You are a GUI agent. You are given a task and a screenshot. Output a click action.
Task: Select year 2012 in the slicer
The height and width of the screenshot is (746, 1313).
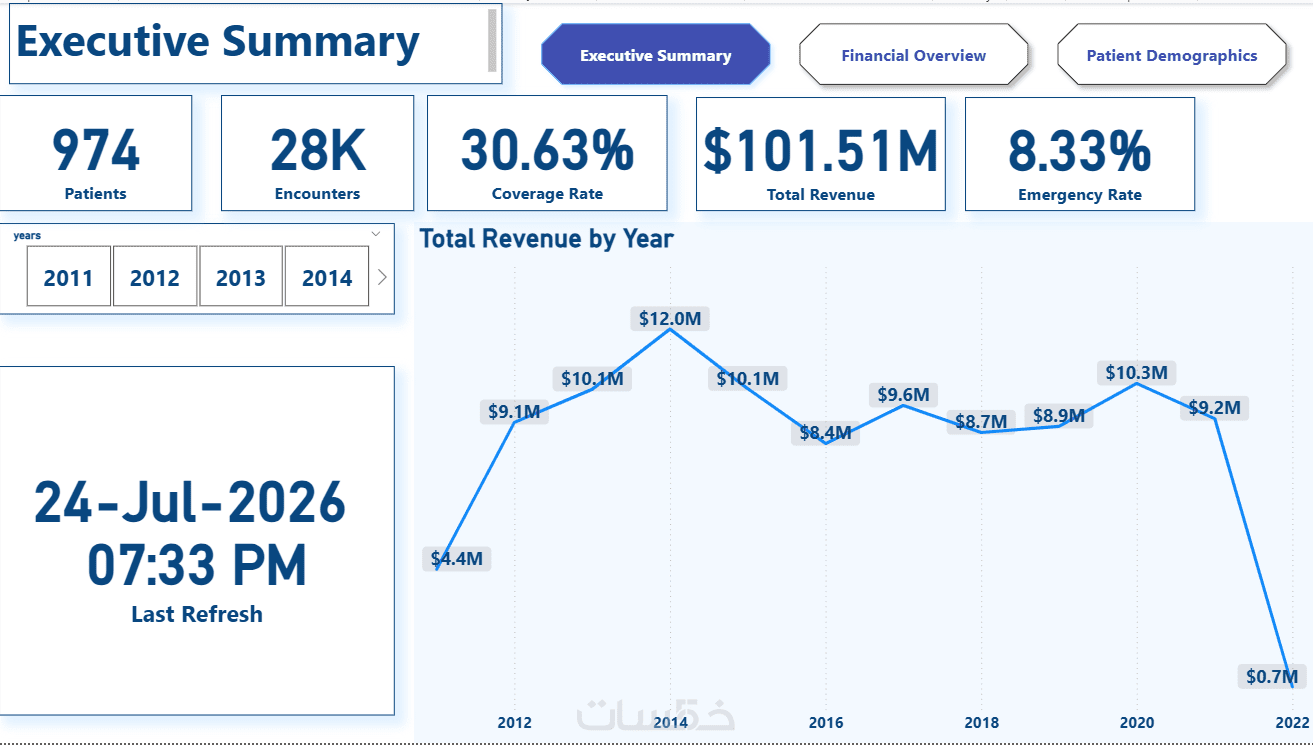[154, 276]
